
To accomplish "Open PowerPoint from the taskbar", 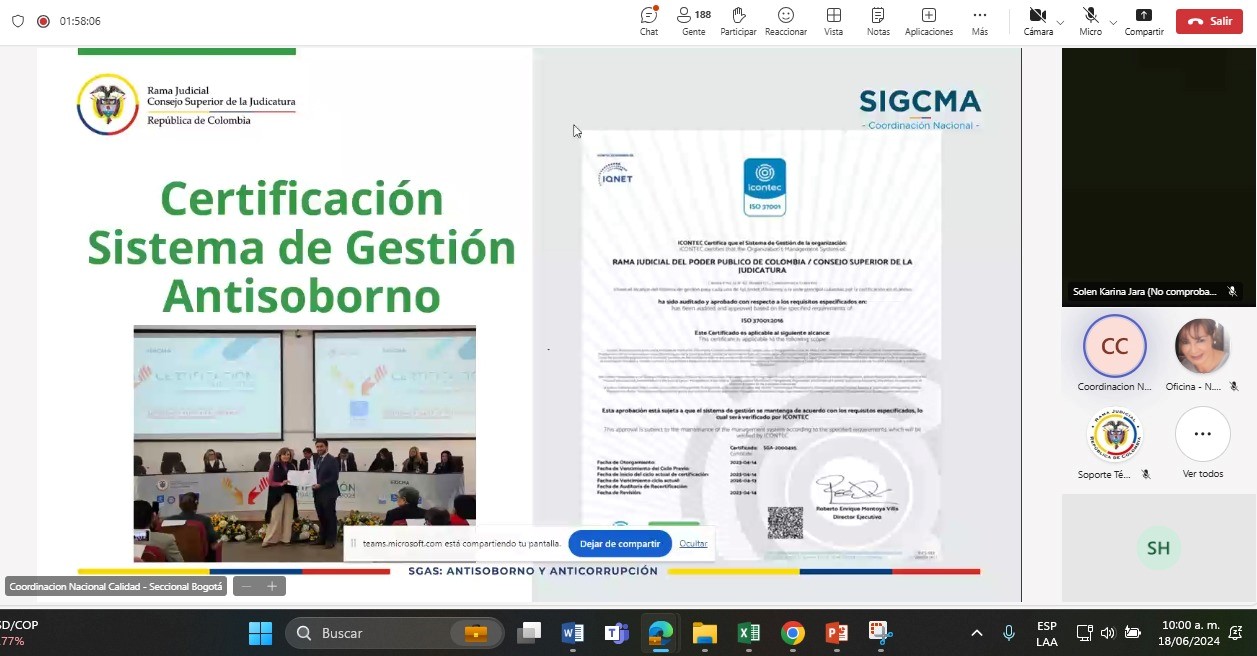I will point(837,633).
